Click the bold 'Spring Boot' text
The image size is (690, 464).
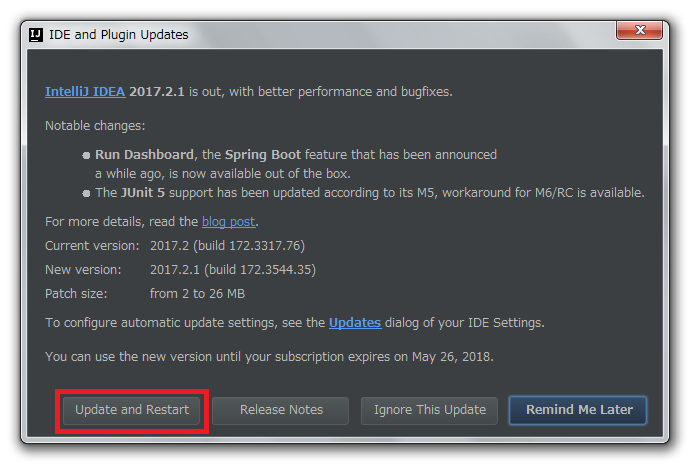(x=263, y=155)
